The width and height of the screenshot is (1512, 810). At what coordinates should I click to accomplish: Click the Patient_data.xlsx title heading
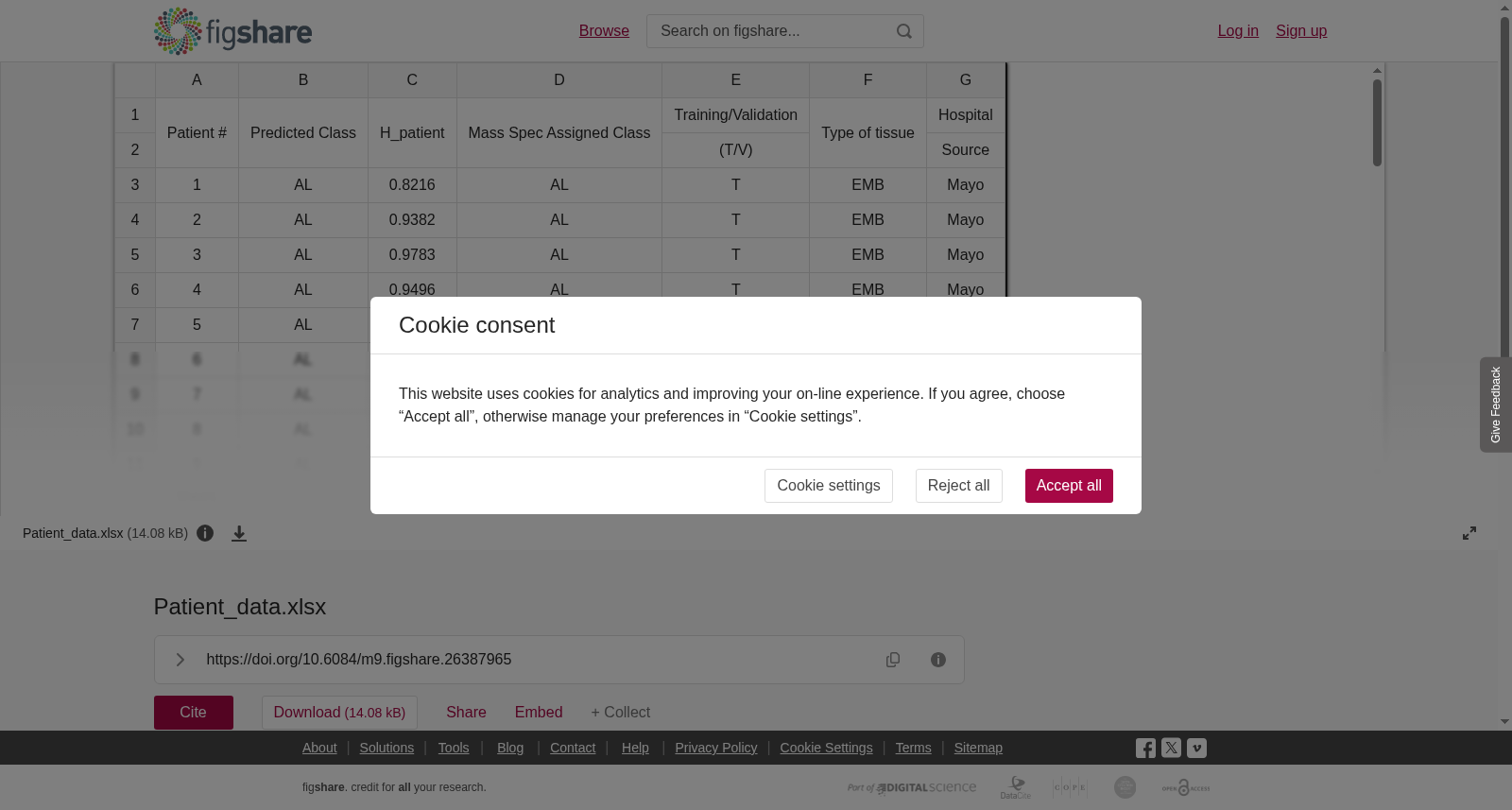point(240,607)
